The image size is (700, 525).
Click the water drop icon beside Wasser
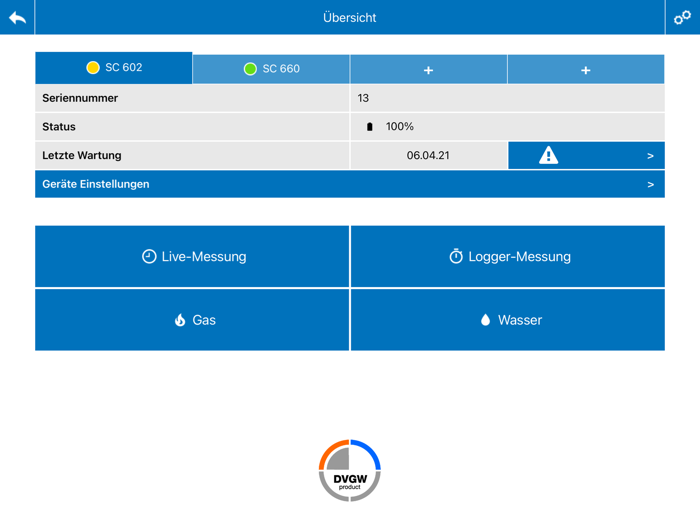(x=485, y=320)
